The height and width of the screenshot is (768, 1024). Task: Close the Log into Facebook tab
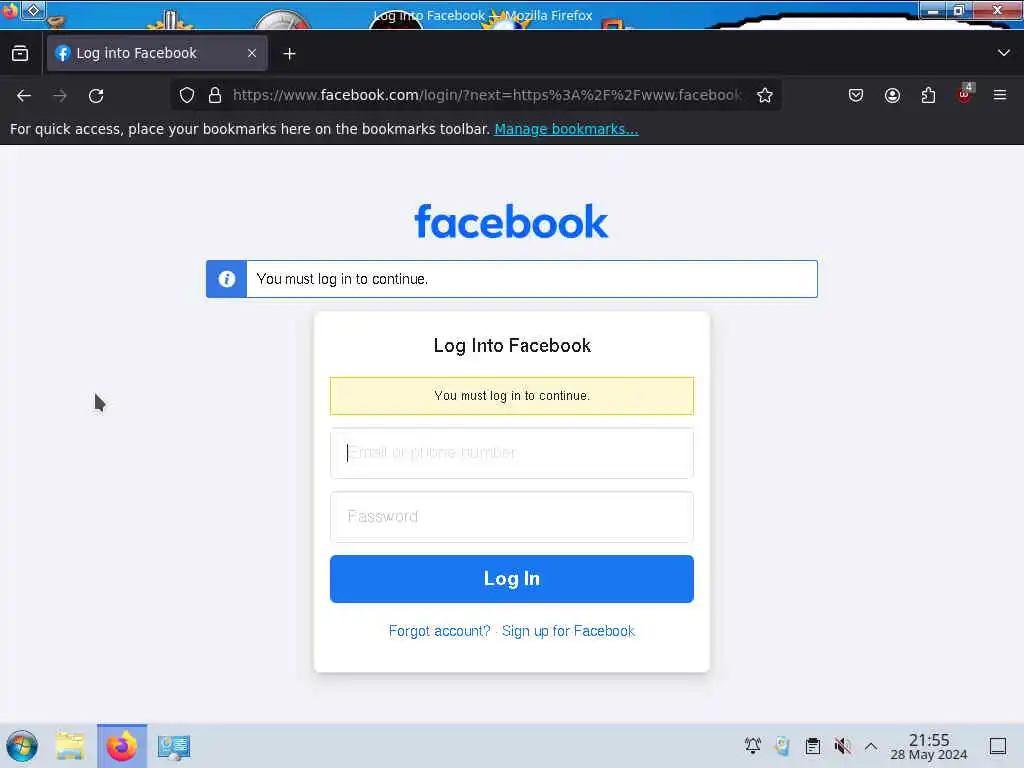click(251, 54)
